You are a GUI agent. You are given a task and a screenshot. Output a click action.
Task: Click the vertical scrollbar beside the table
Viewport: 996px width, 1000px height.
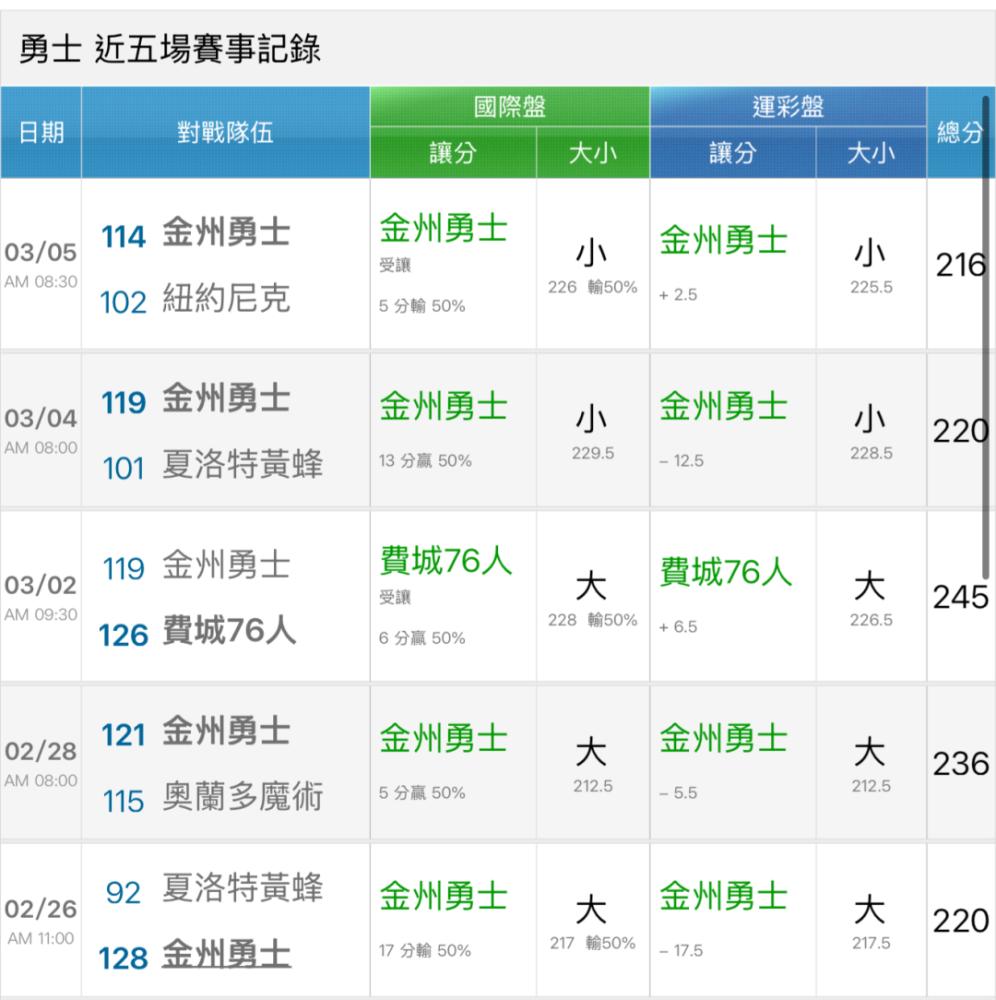pyautogui.click(x=986, y=338)
